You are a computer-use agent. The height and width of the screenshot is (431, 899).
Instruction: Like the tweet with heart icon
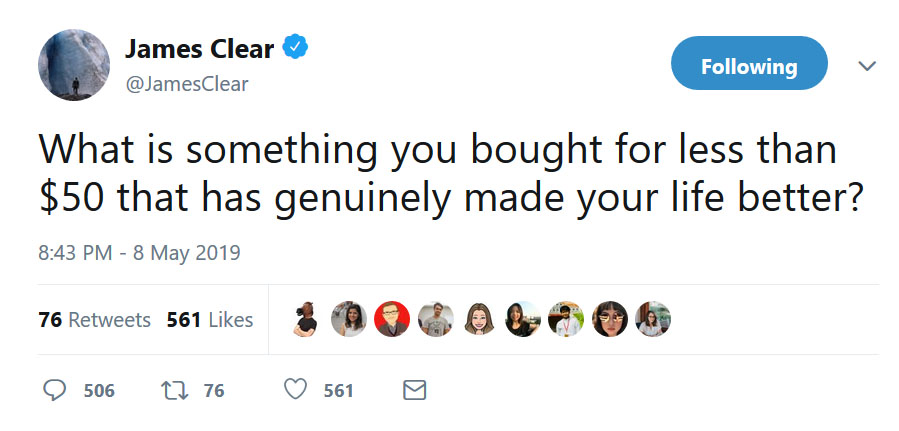point(295,390)
